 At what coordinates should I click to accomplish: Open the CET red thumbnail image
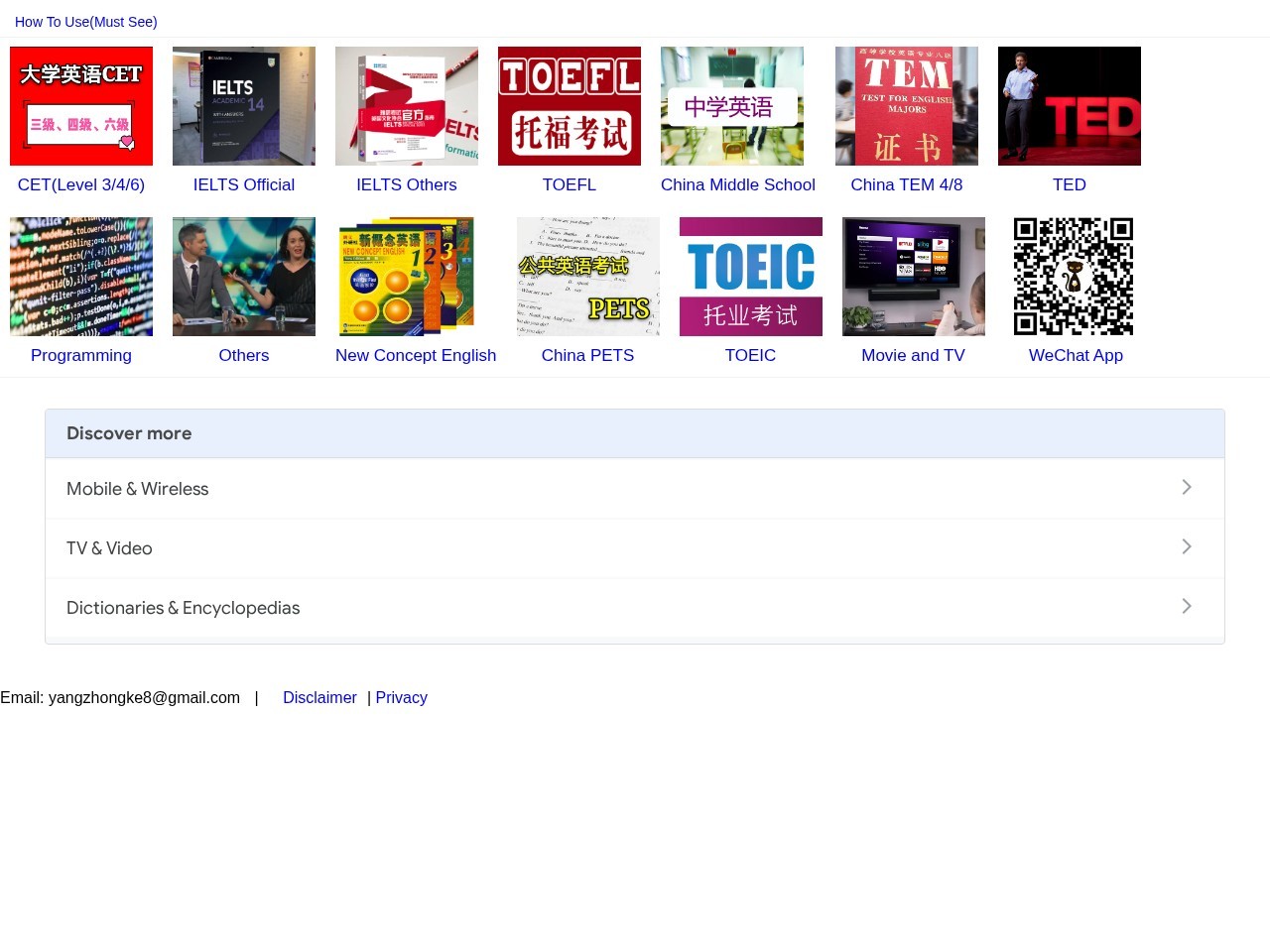point(81,106)
